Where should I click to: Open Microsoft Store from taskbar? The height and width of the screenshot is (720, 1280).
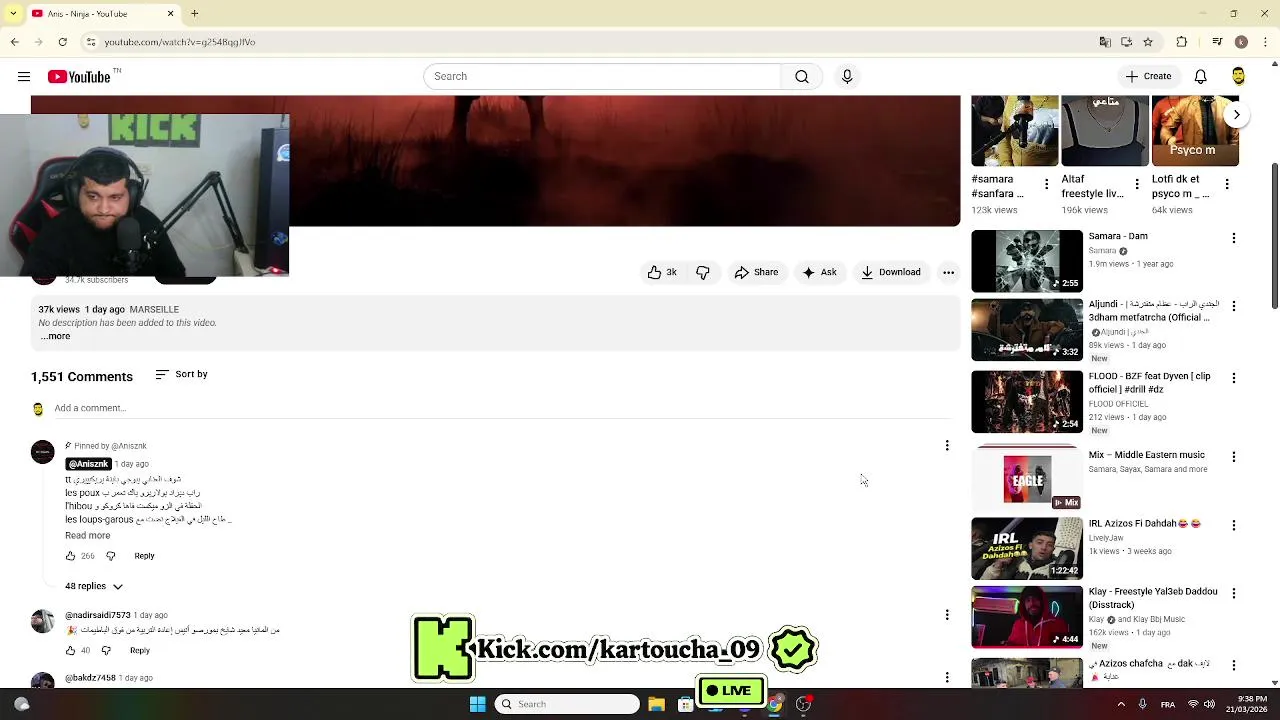(686, 704)
